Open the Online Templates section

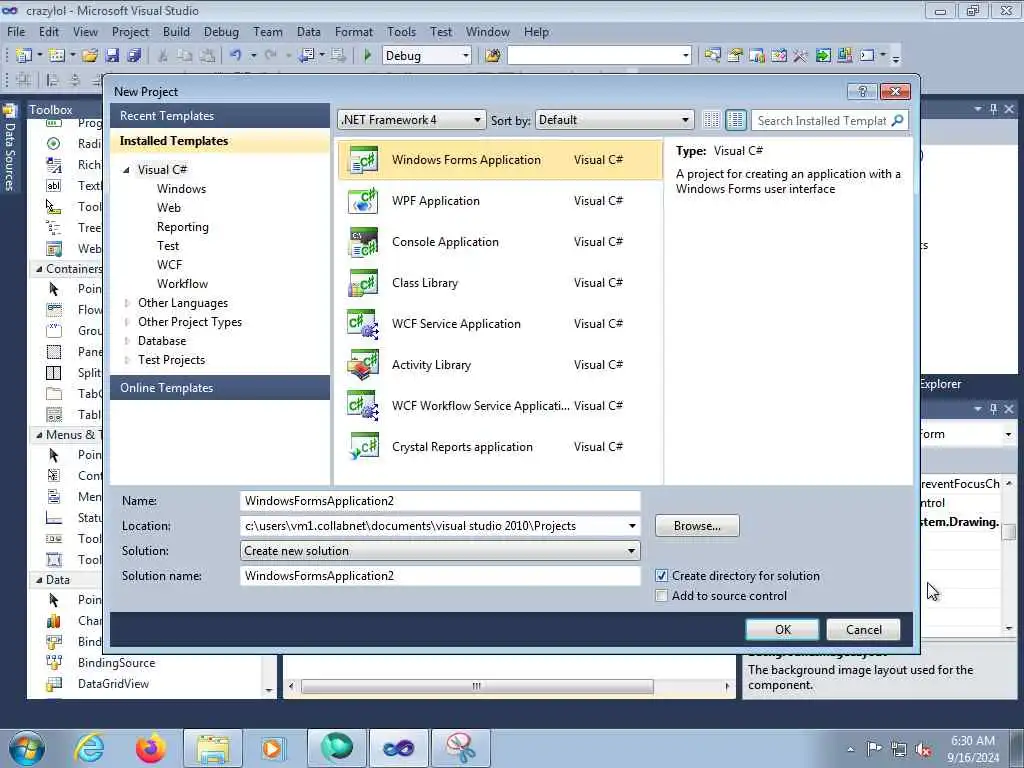click(220, 388)
